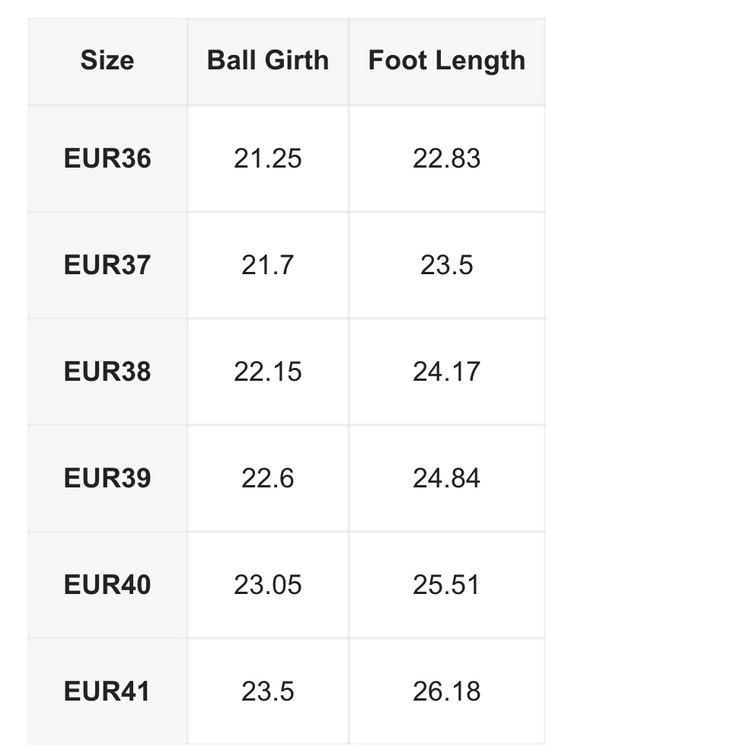Click the Size column header
The image size is (750, 754).
(x=107, y=60)
